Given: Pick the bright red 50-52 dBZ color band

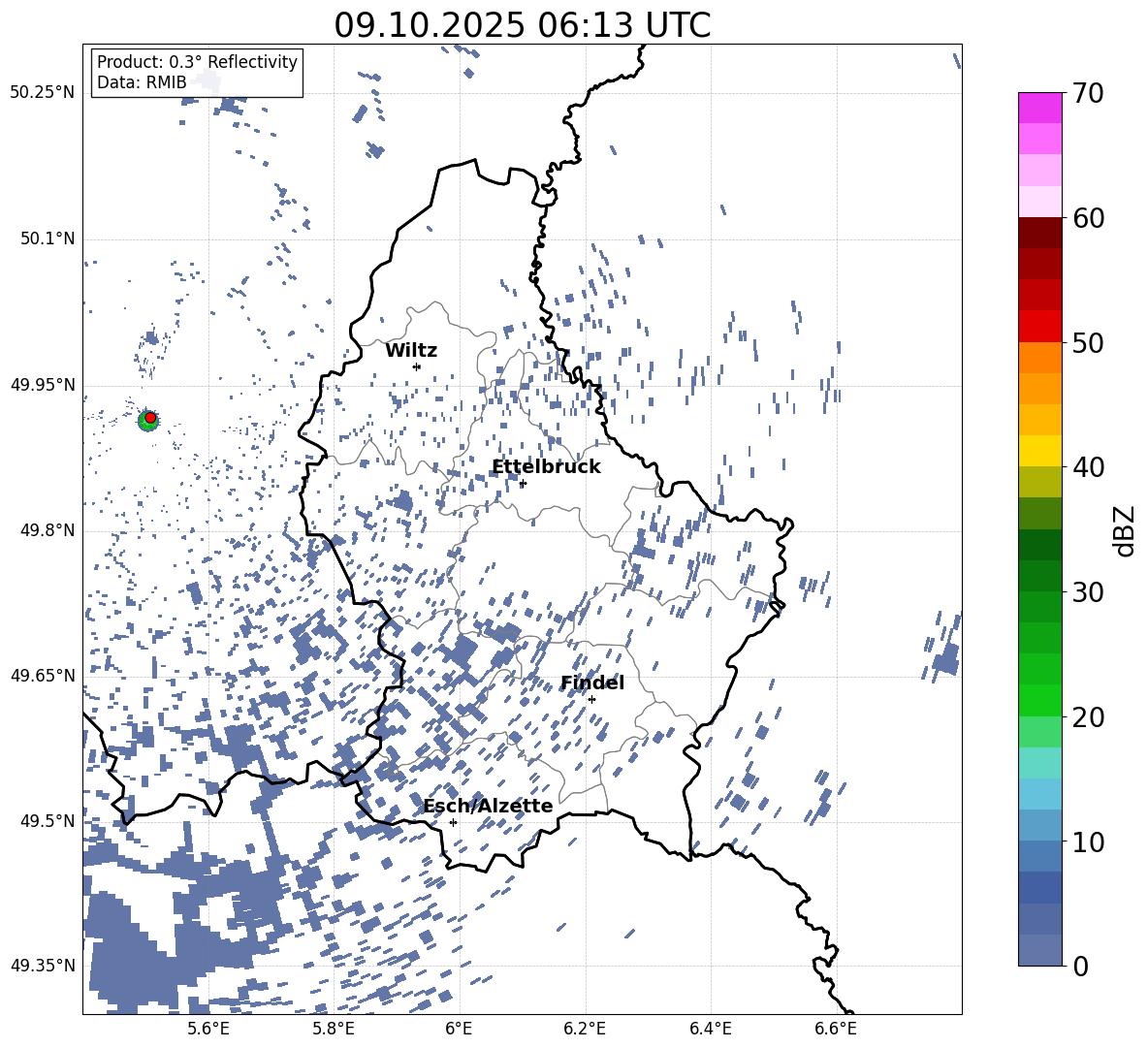Looking at the screenshot, I should click(x=1039, y=327).
